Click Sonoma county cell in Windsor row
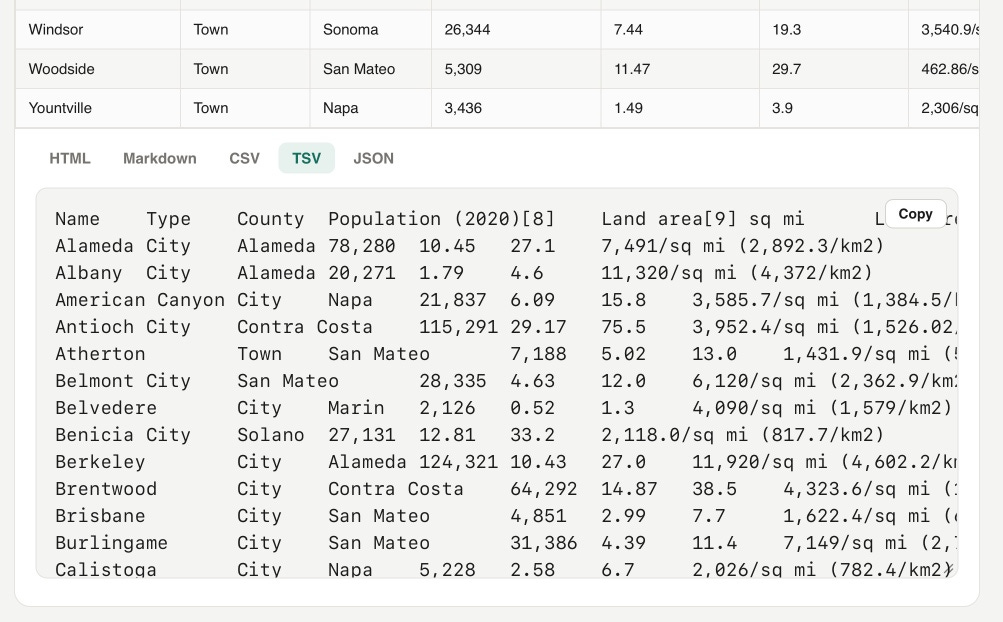The width and height of the screenshot is (1003, 622). [x=371, y=29]
